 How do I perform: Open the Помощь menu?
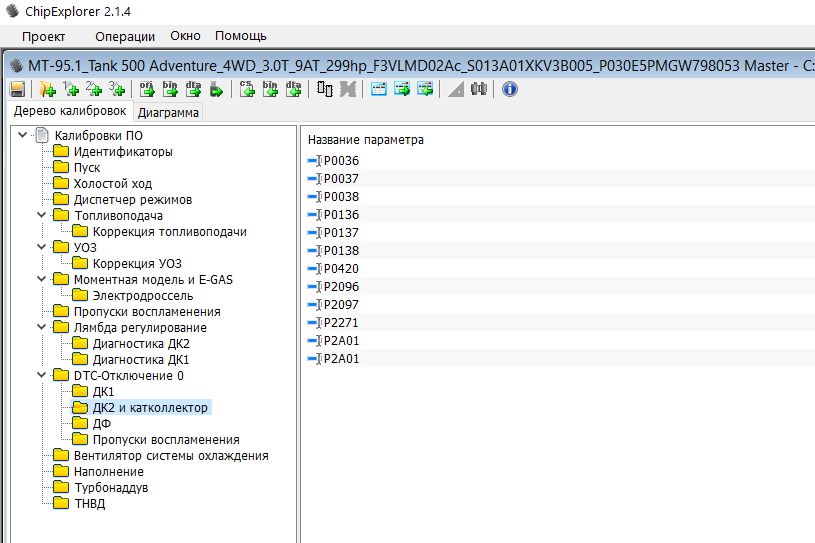(240, 36)
